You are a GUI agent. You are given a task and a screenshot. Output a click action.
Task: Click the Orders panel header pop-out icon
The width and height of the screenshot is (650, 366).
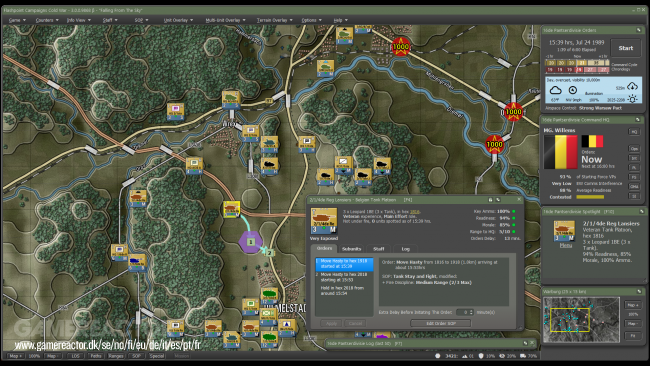pos(639,30)
